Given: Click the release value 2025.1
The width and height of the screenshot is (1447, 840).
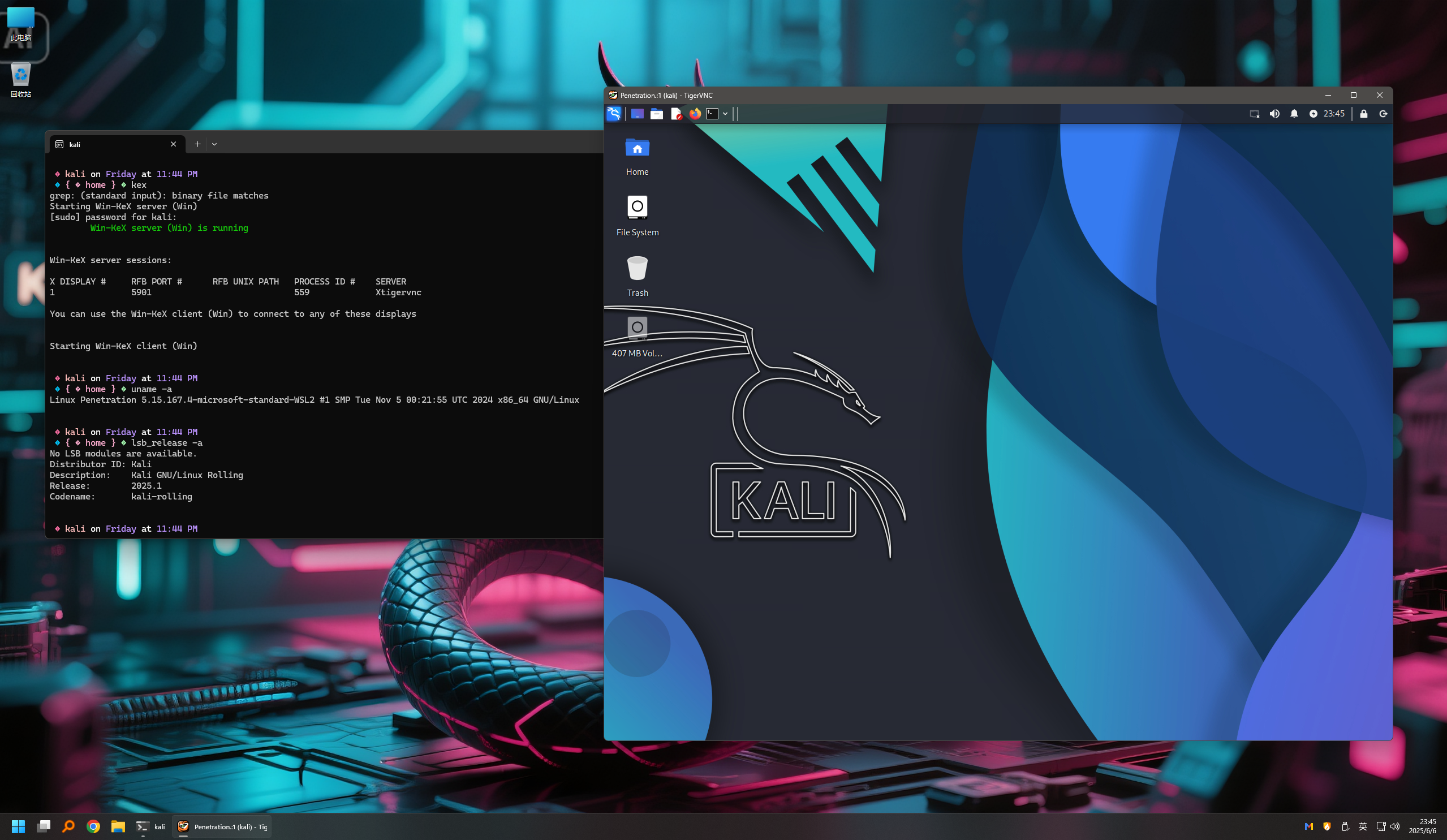Looking at the screenshot, I should tap(147, 486).
